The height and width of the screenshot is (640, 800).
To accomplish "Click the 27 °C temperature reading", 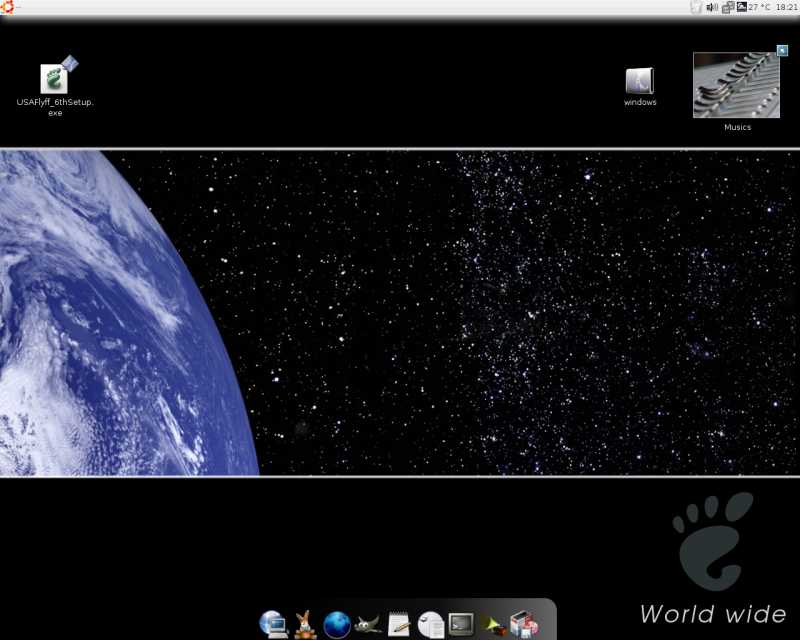I will coord(760,7).
